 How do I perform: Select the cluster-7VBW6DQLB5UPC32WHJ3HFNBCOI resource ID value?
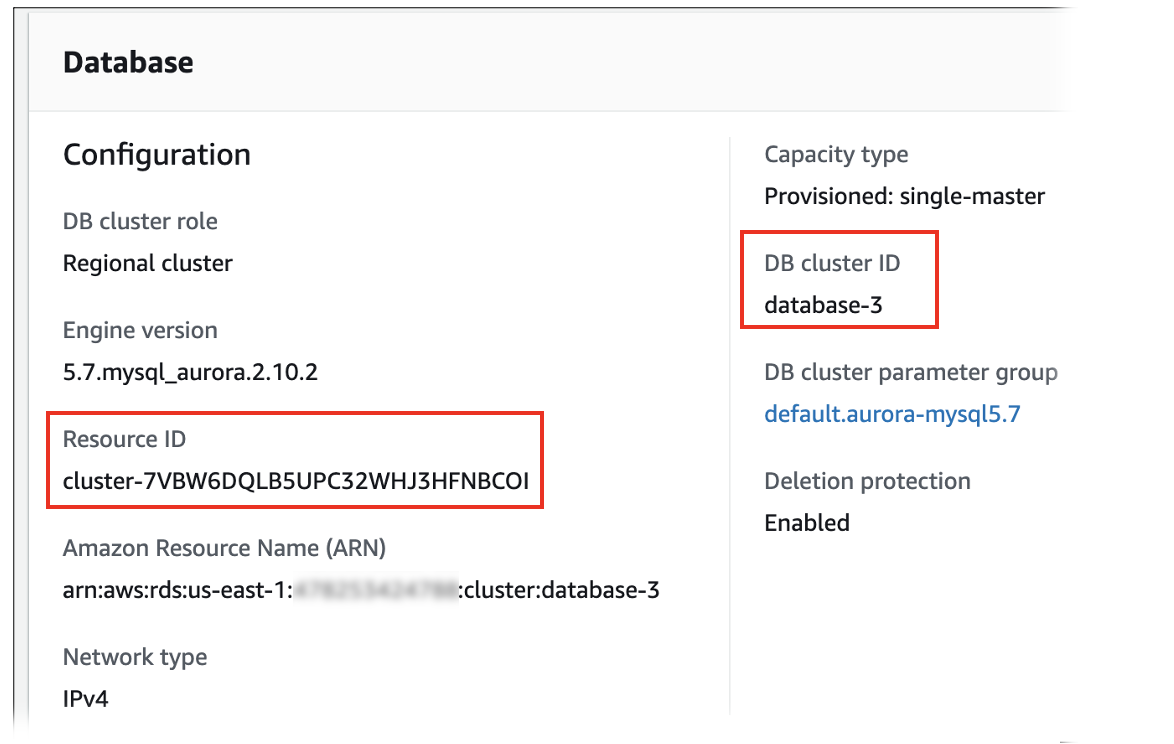click(x=295, y=482)
